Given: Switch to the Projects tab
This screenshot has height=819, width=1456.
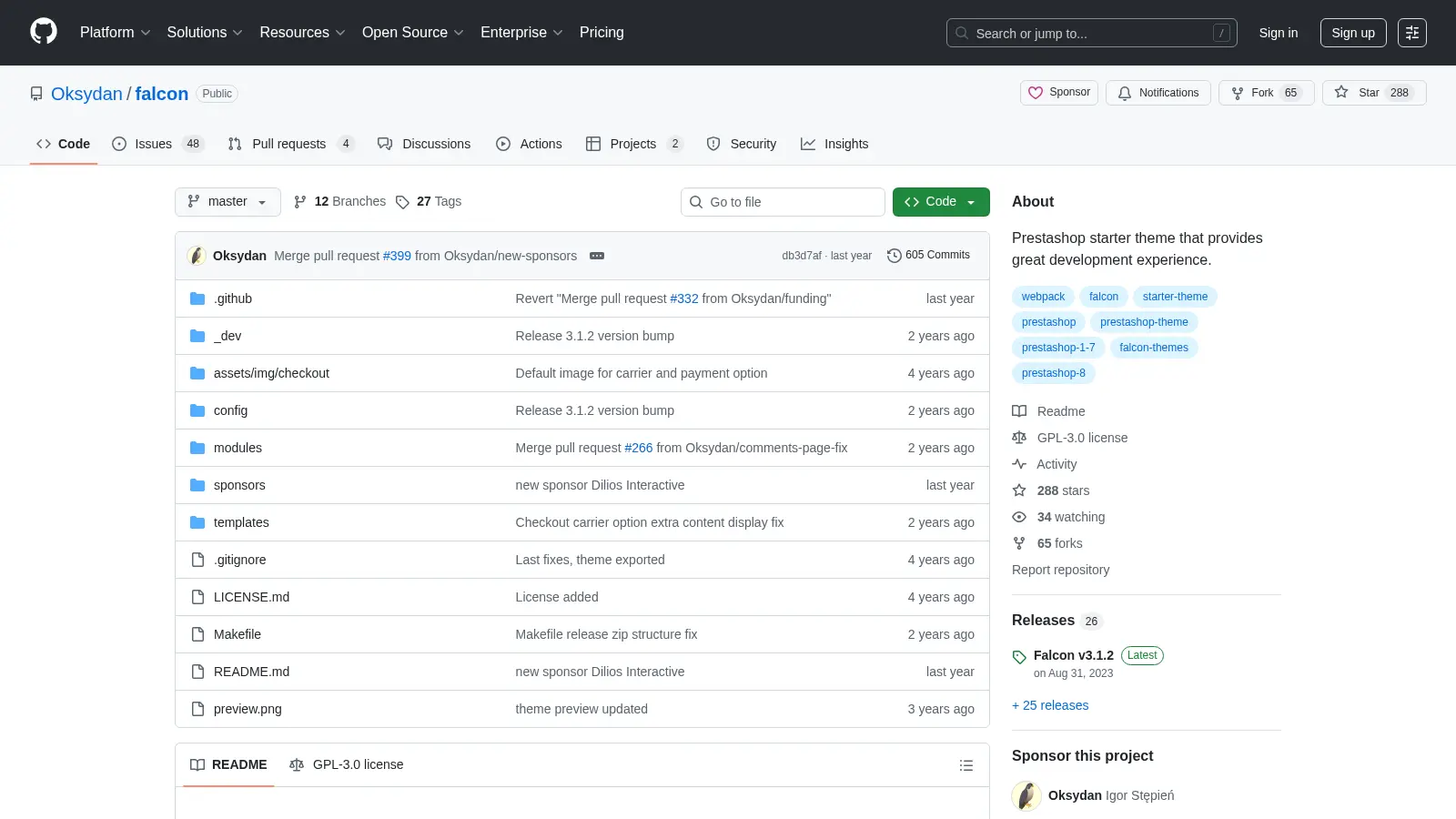Looking at the screenshot, I should 634,144.
